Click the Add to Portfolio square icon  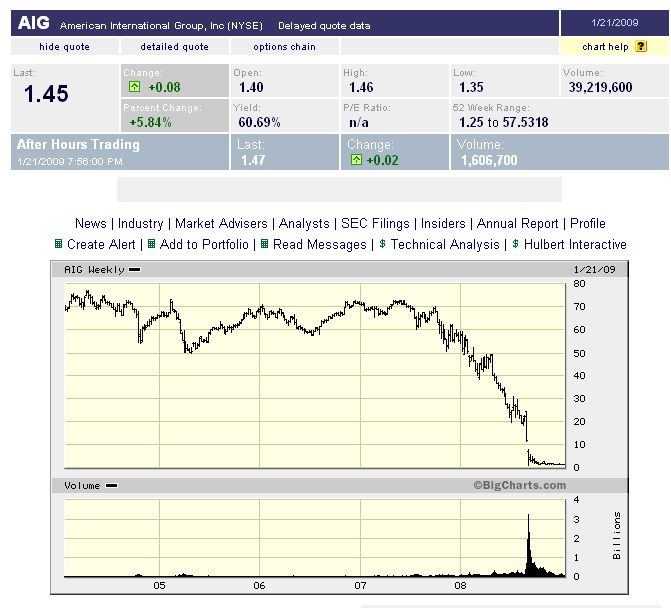(151, 244)
